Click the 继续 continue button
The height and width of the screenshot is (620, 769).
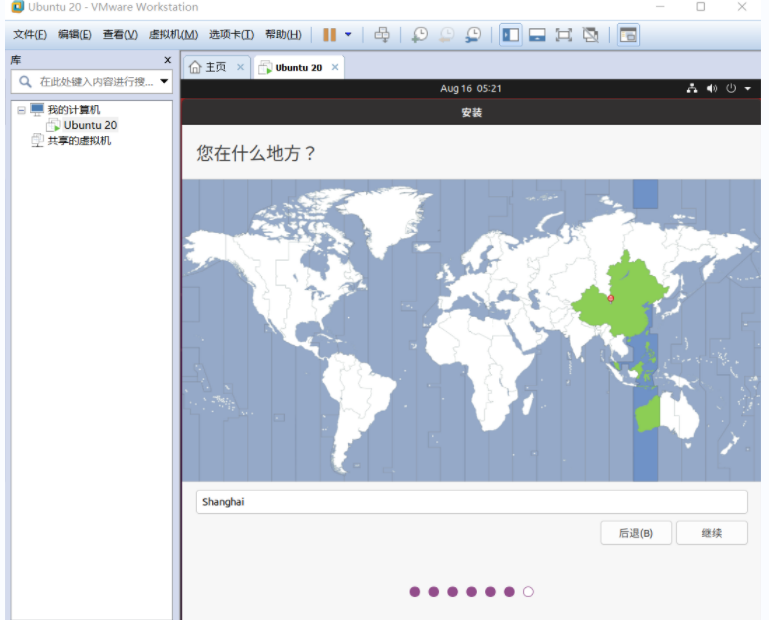click(x=712, y=533)
